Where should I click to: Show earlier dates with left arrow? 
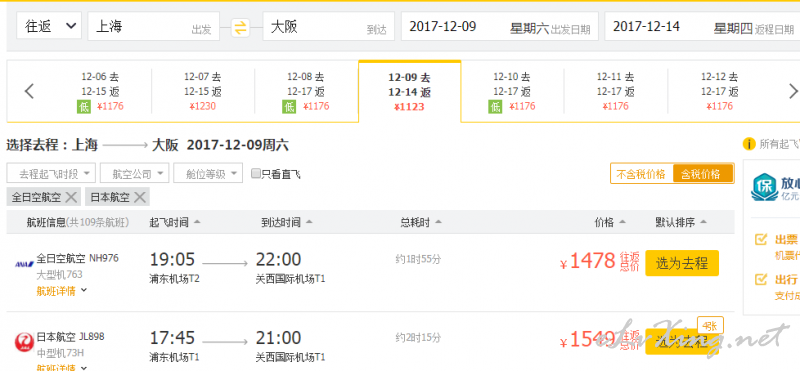click(30, 91)
